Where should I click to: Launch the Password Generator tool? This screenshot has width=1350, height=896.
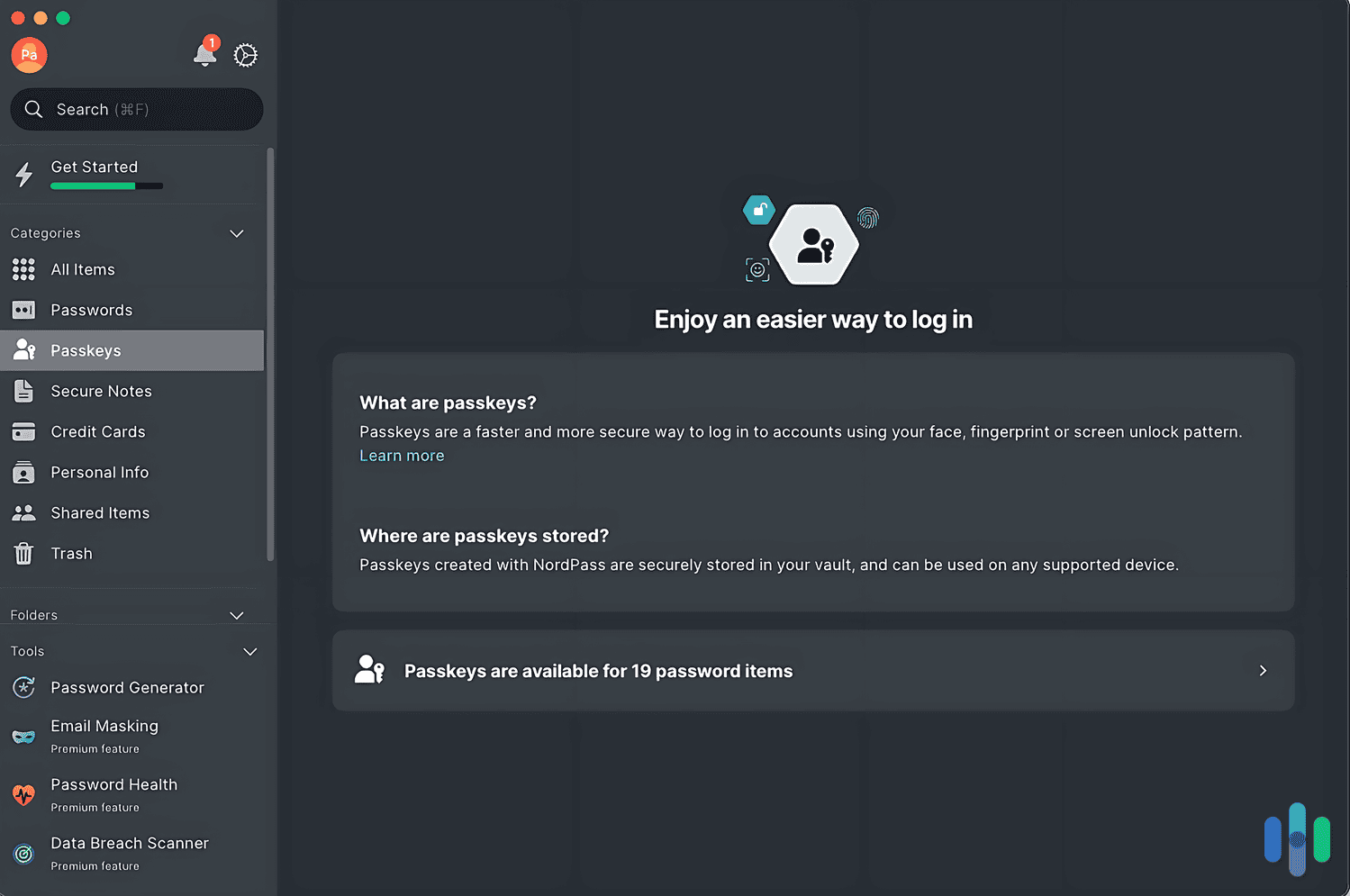click(127, 687)
